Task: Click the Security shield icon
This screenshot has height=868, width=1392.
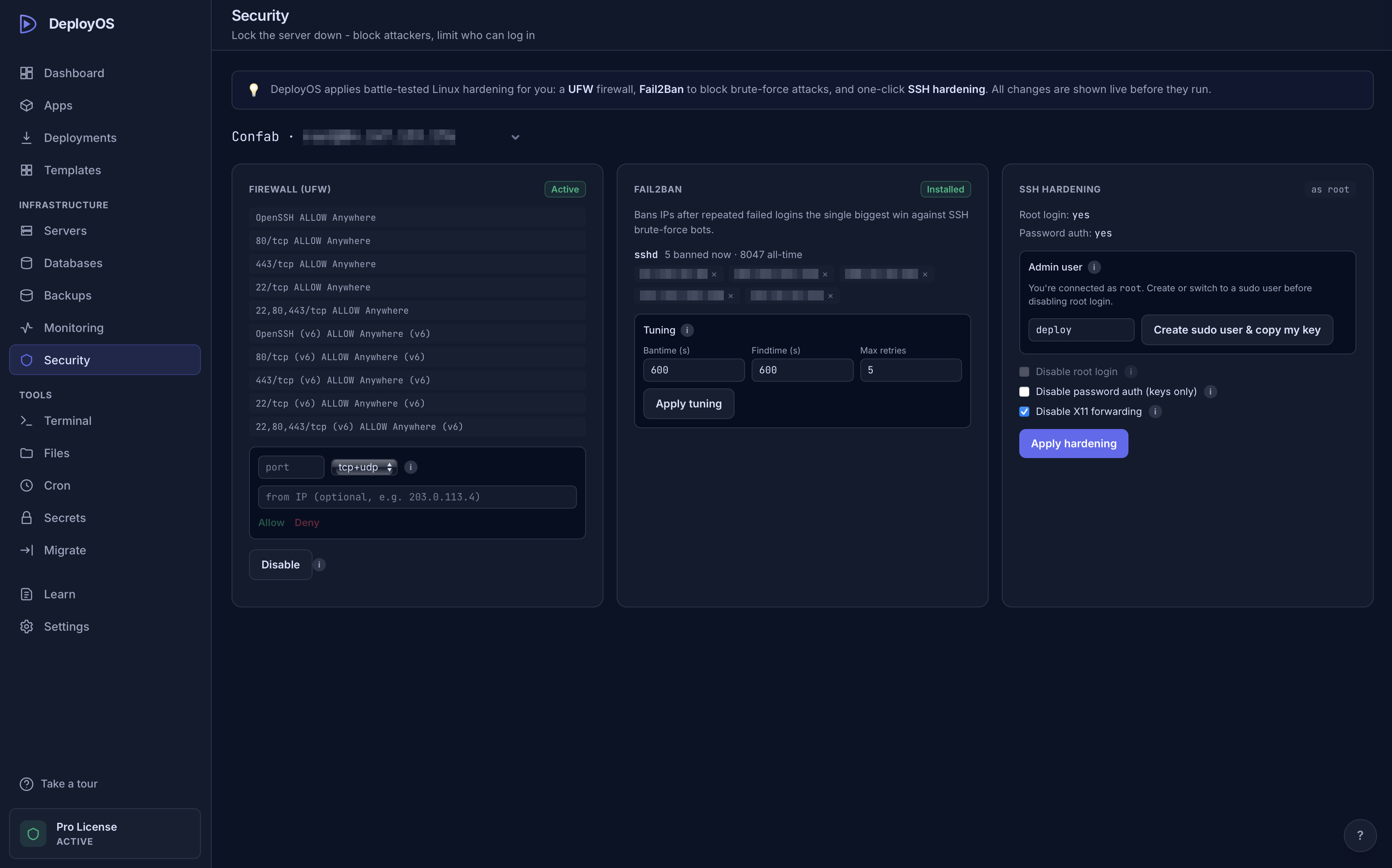Action: click(x=27, y=360)
